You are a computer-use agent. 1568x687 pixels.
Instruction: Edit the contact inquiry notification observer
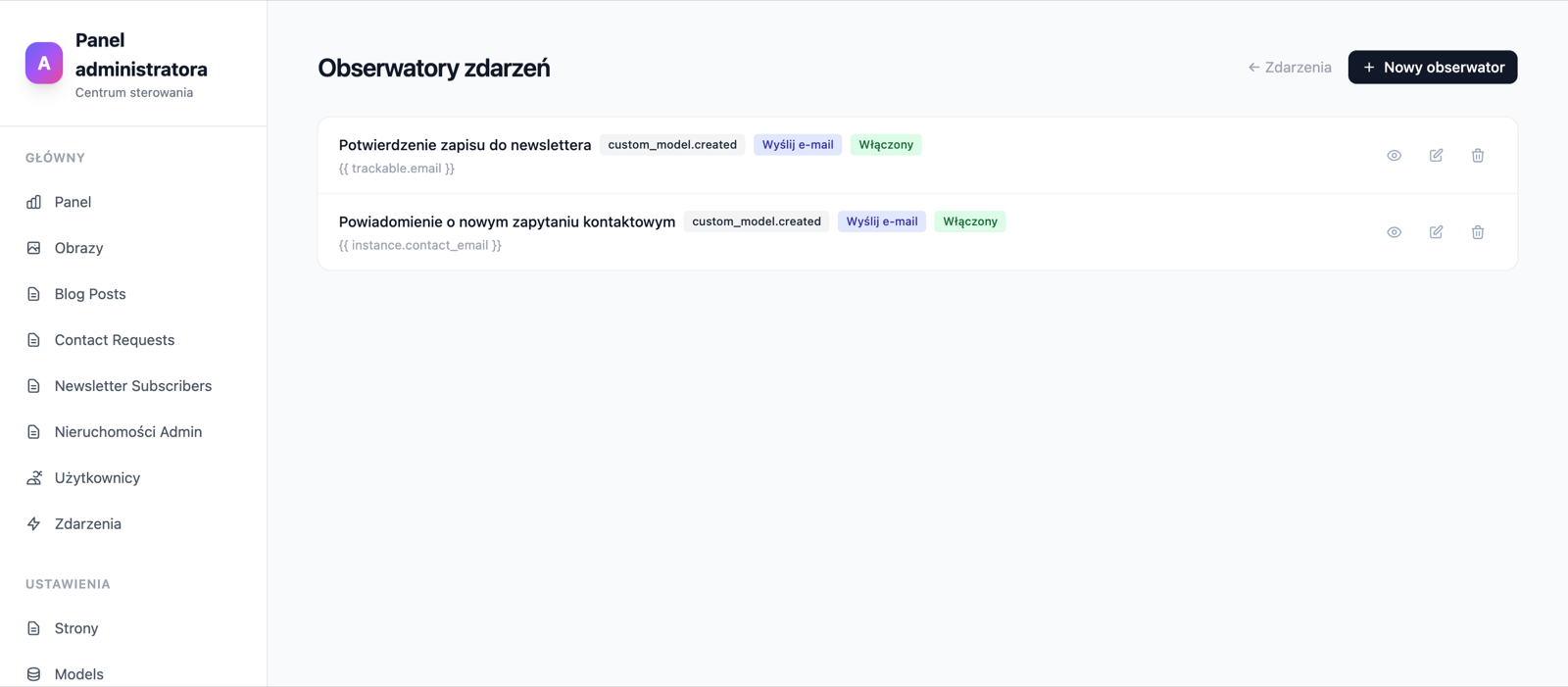(x=1436, y=232)
